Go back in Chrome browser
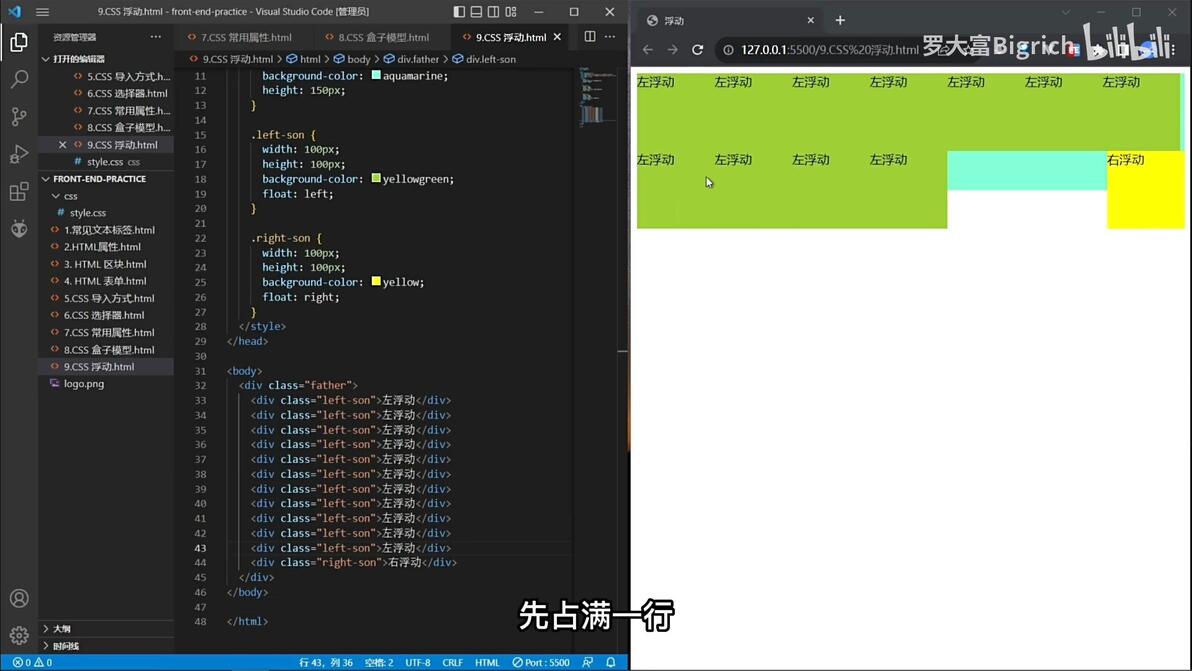This screenshot has height=671, width=1192. (648, 49)
